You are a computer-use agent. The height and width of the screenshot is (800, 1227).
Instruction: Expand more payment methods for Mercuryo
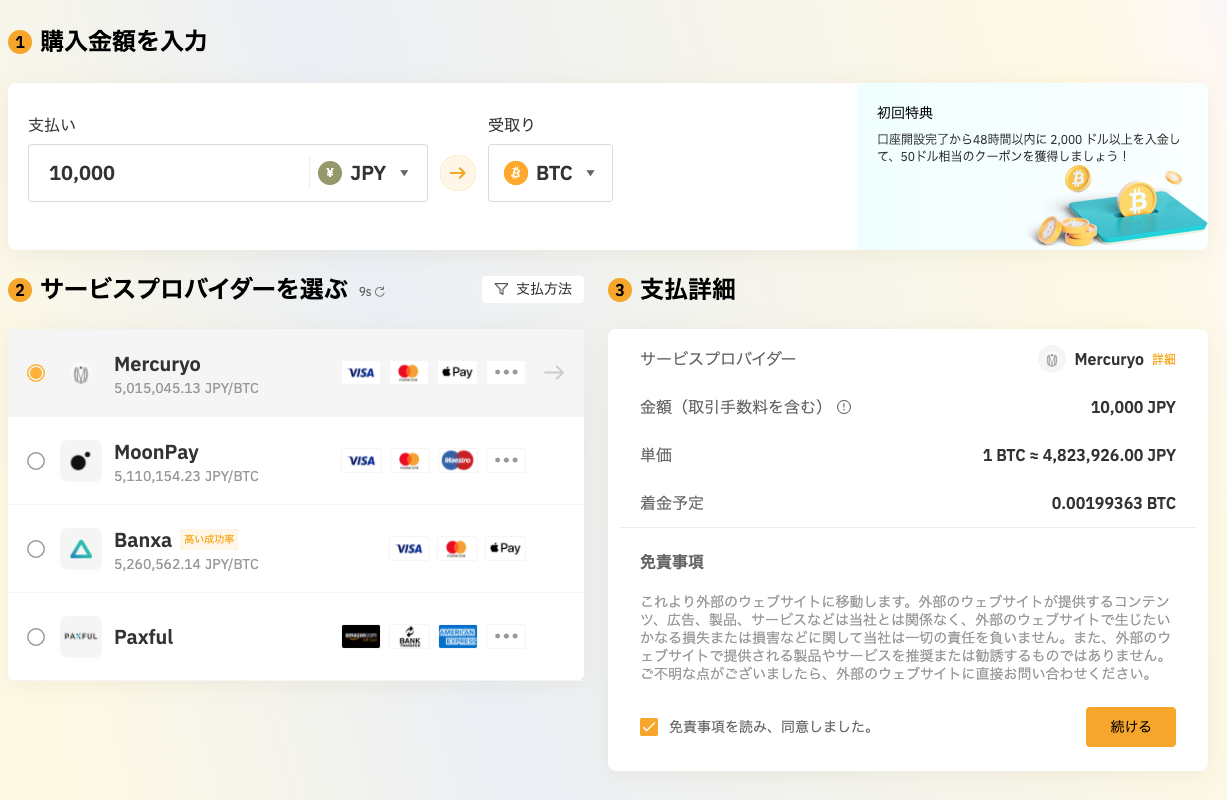(505, 372)
